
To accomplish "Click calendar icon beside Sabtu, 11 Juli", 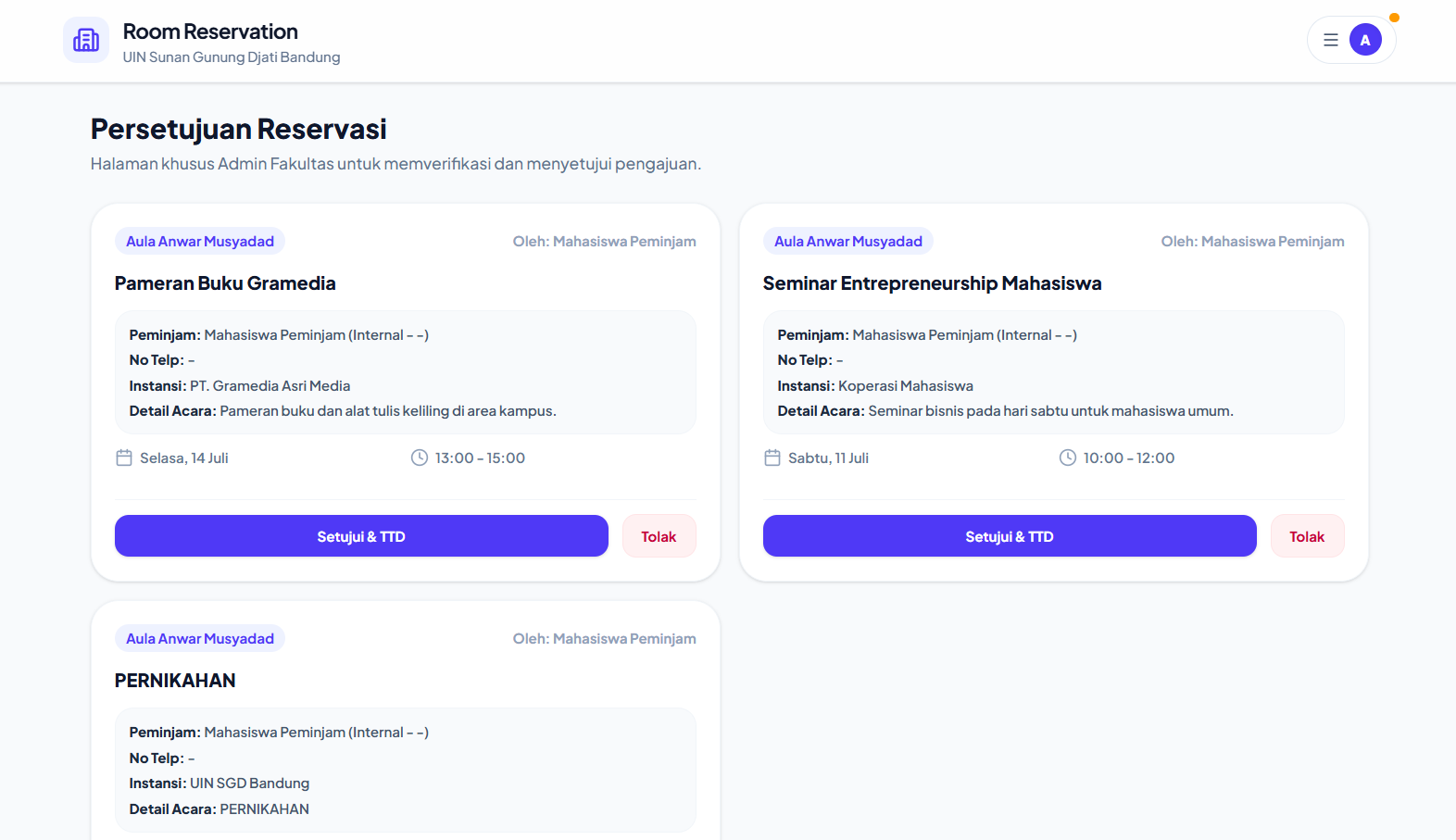I will (x=772, y=458).
